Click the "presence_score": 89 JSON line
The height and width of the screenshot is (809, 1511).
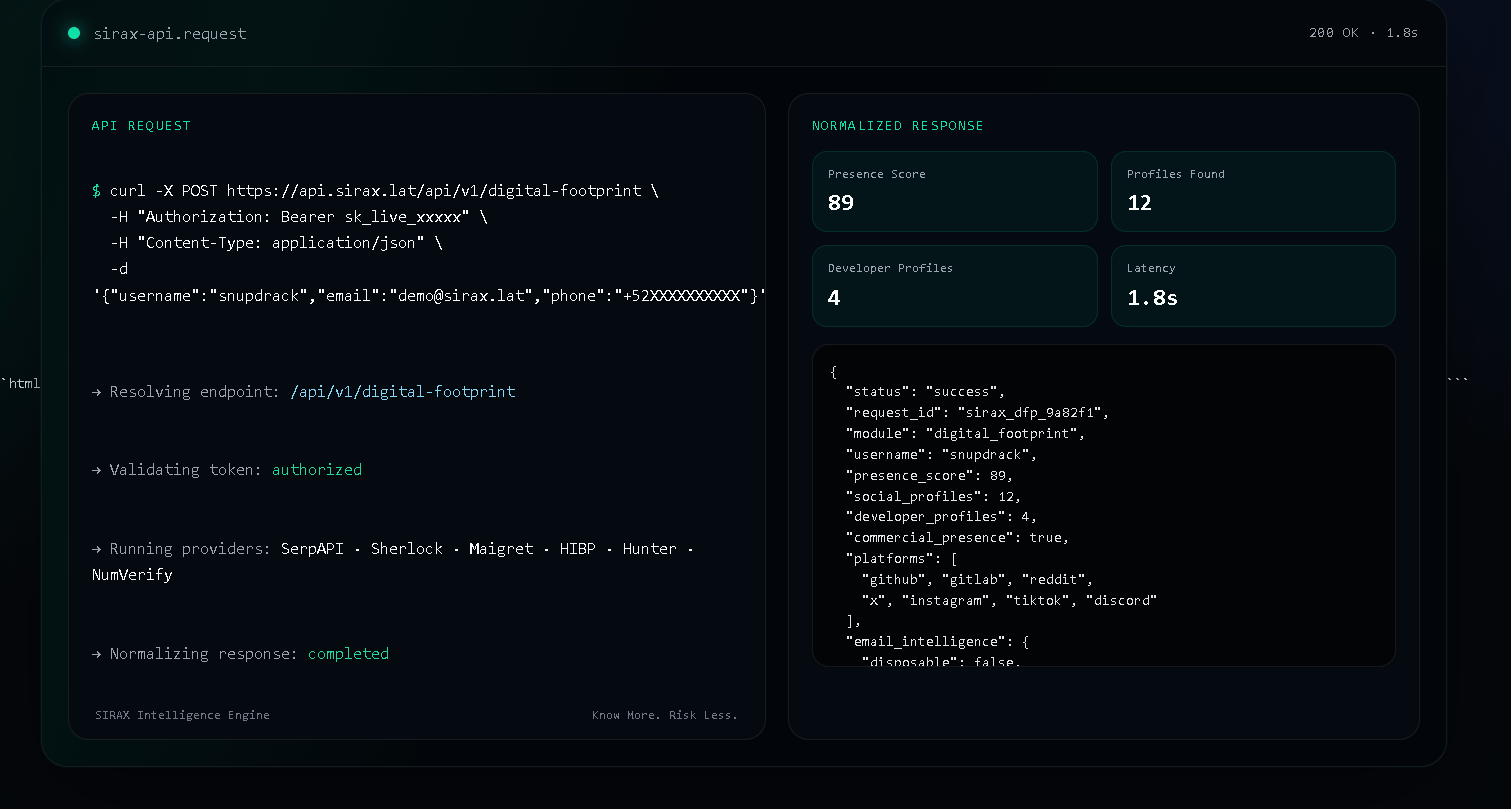930,476
